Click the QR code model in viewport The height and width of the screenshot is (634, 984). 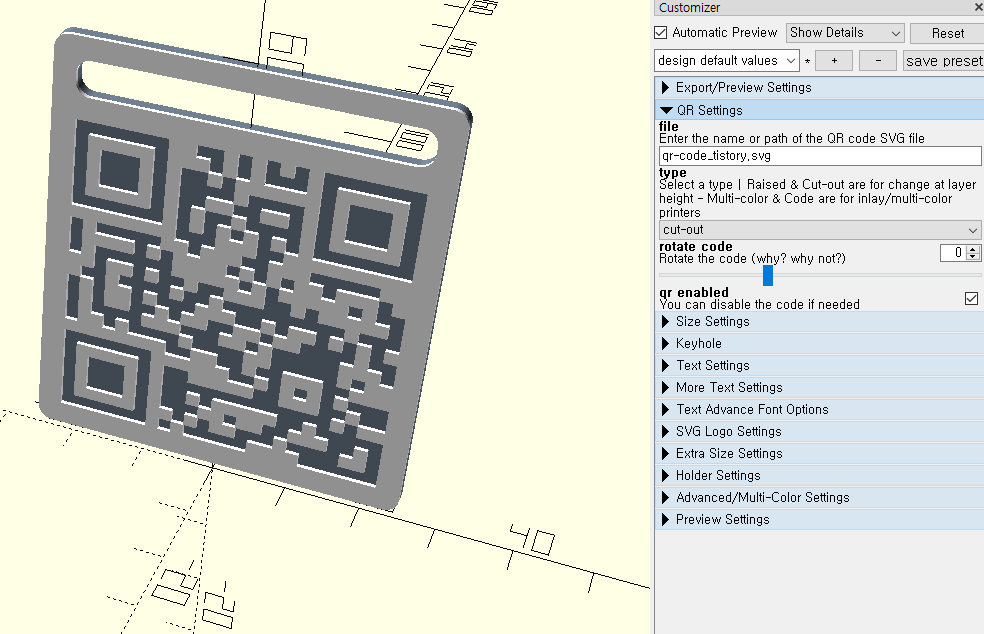click(254, 270)
